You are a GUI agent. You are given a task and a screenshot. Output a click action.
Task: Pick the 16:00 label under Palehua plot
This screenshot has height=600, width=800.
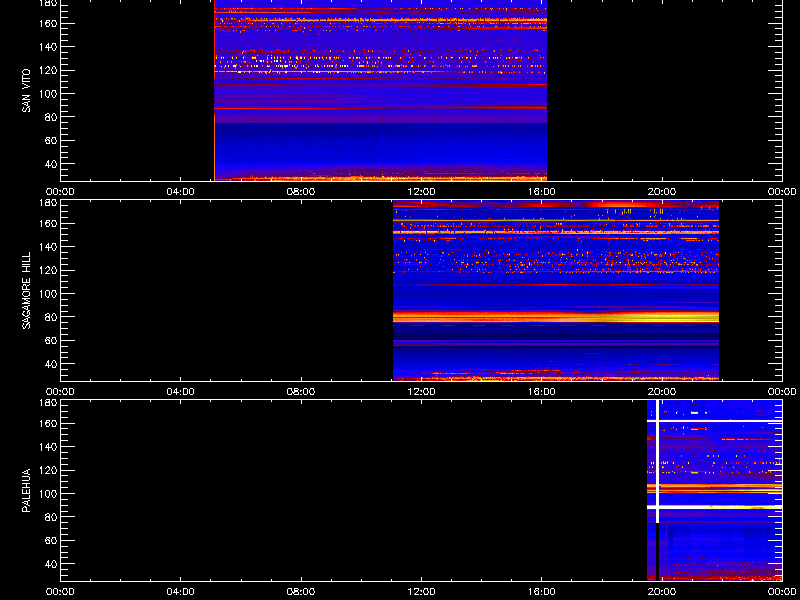click(541, 592)
